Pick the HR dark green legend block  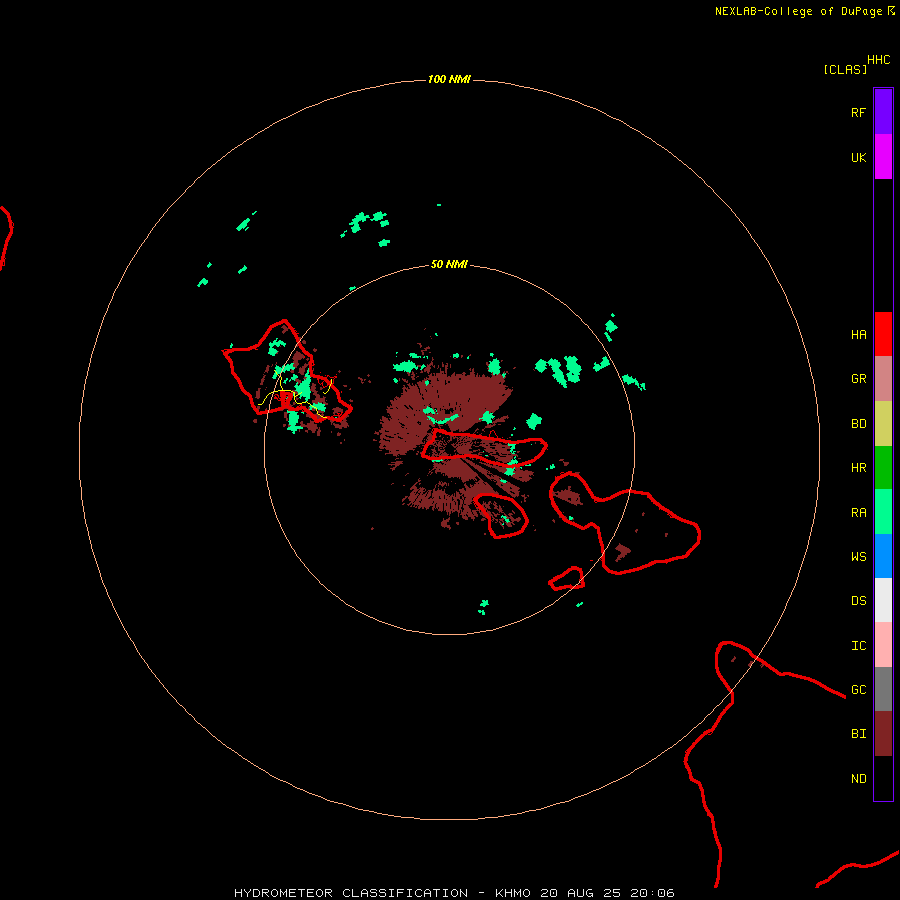[883, 468]
